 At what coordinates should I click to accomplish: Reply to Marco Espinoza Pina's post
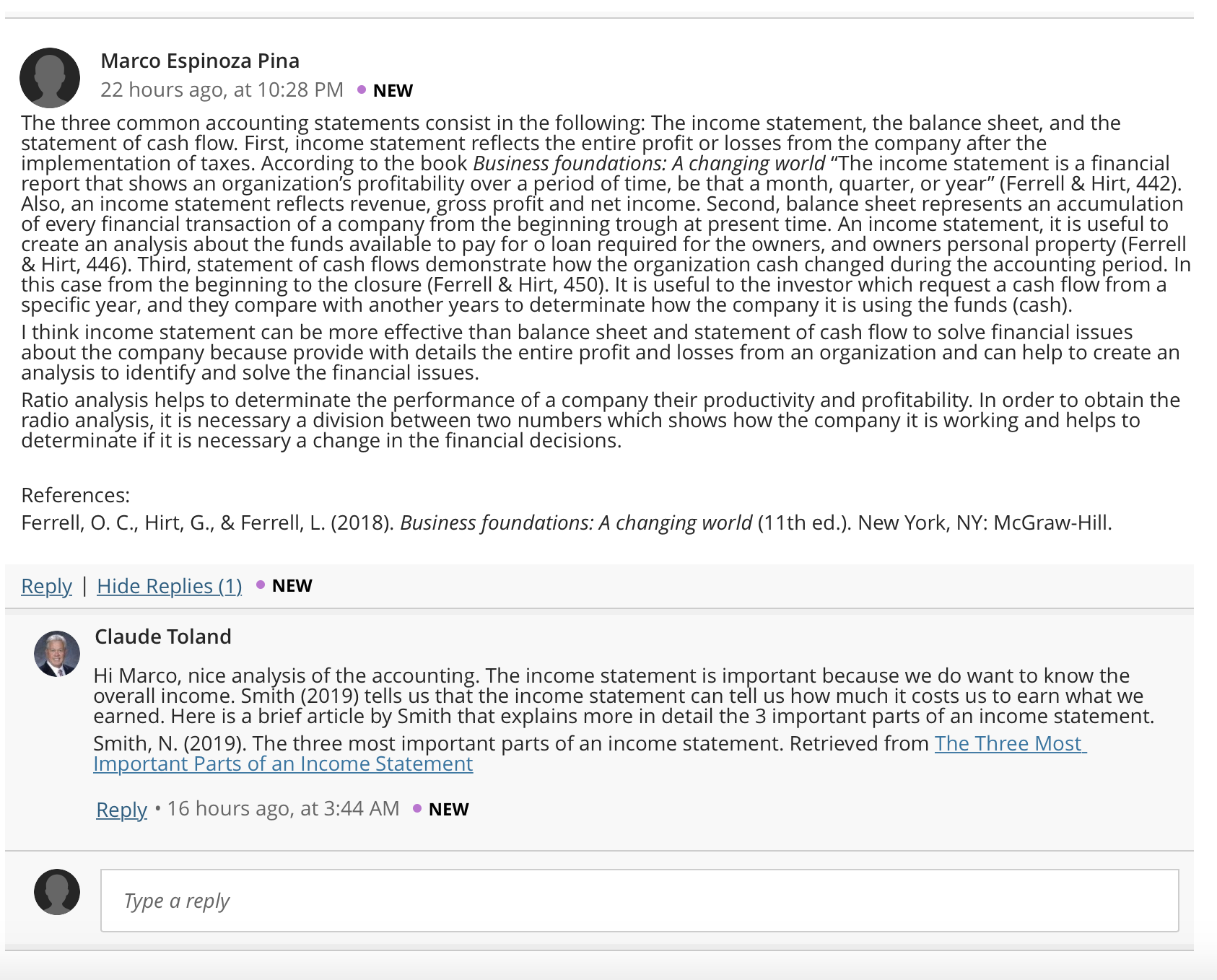tap(47, 586)
